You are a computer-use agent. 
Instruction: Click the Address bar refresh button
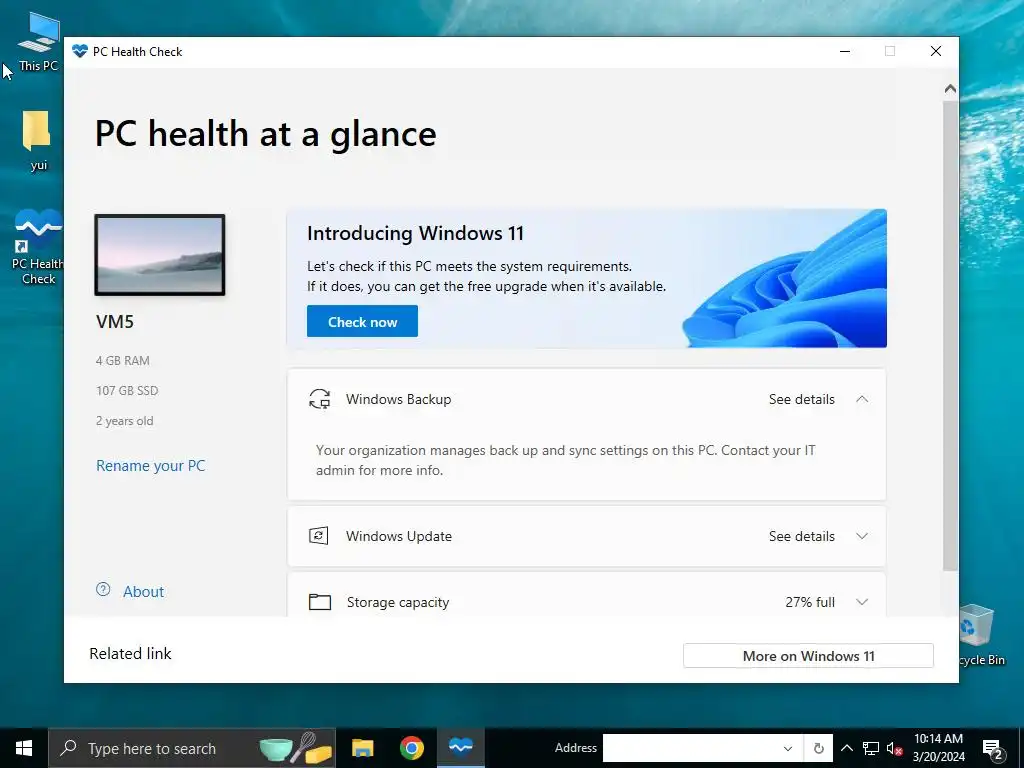(x=818, y=748)
